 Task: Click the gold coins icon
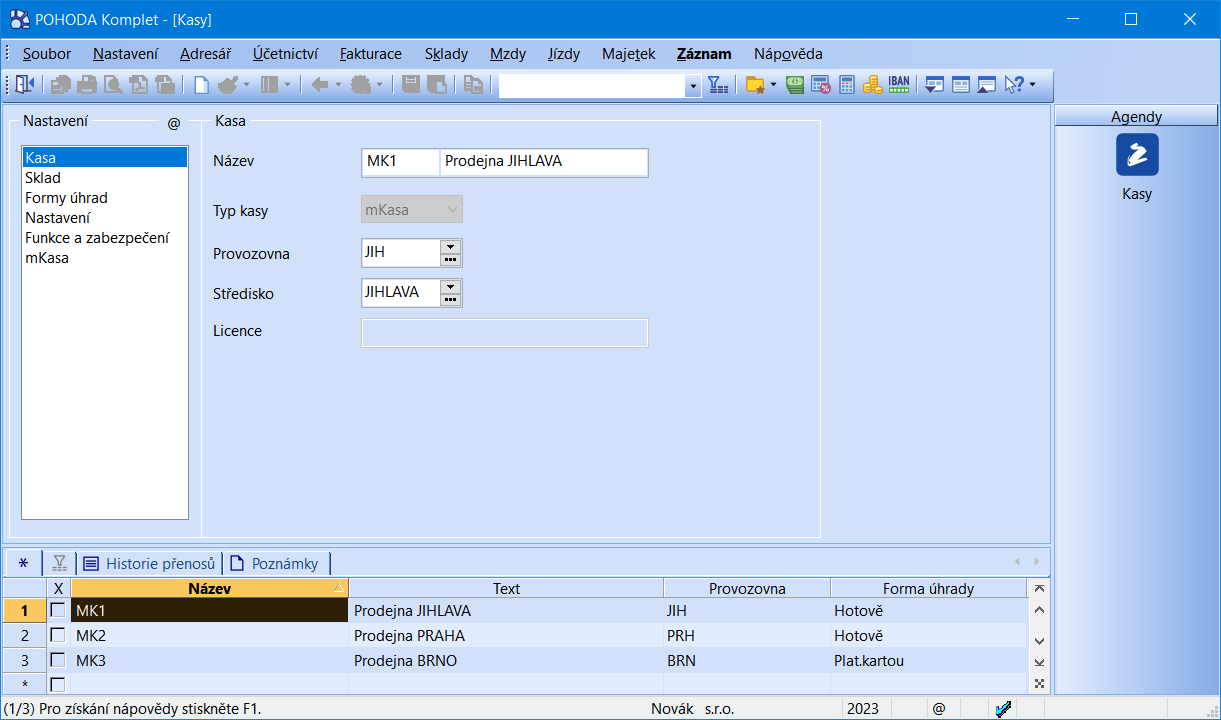[872, 85]
